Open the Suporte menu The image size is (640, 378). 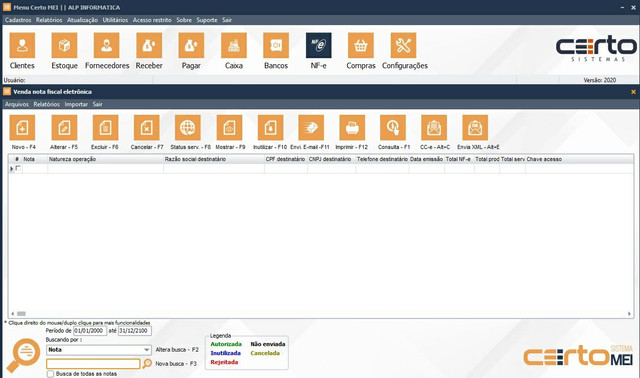(207, 20)
